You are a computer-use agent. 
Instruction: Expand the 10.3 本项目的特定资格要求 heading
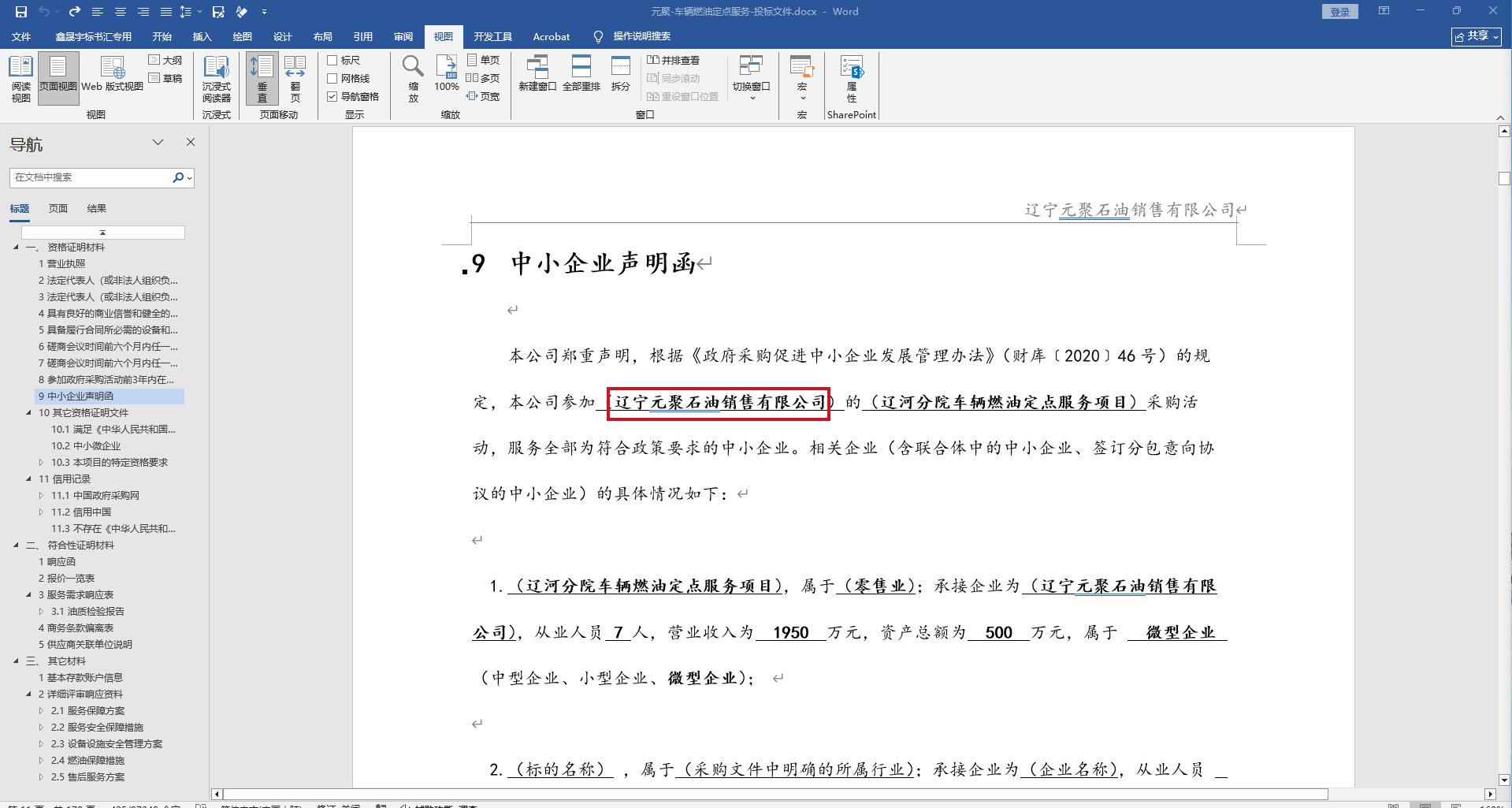pyautogui.click(x=42, y=463)
